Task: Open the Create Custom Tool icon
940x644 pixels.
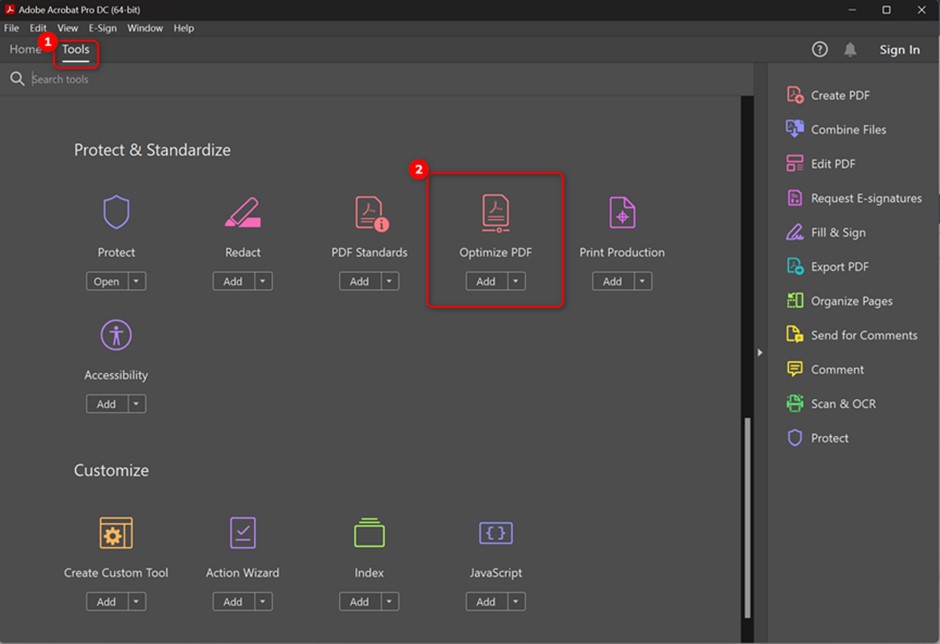Action: 116,533
